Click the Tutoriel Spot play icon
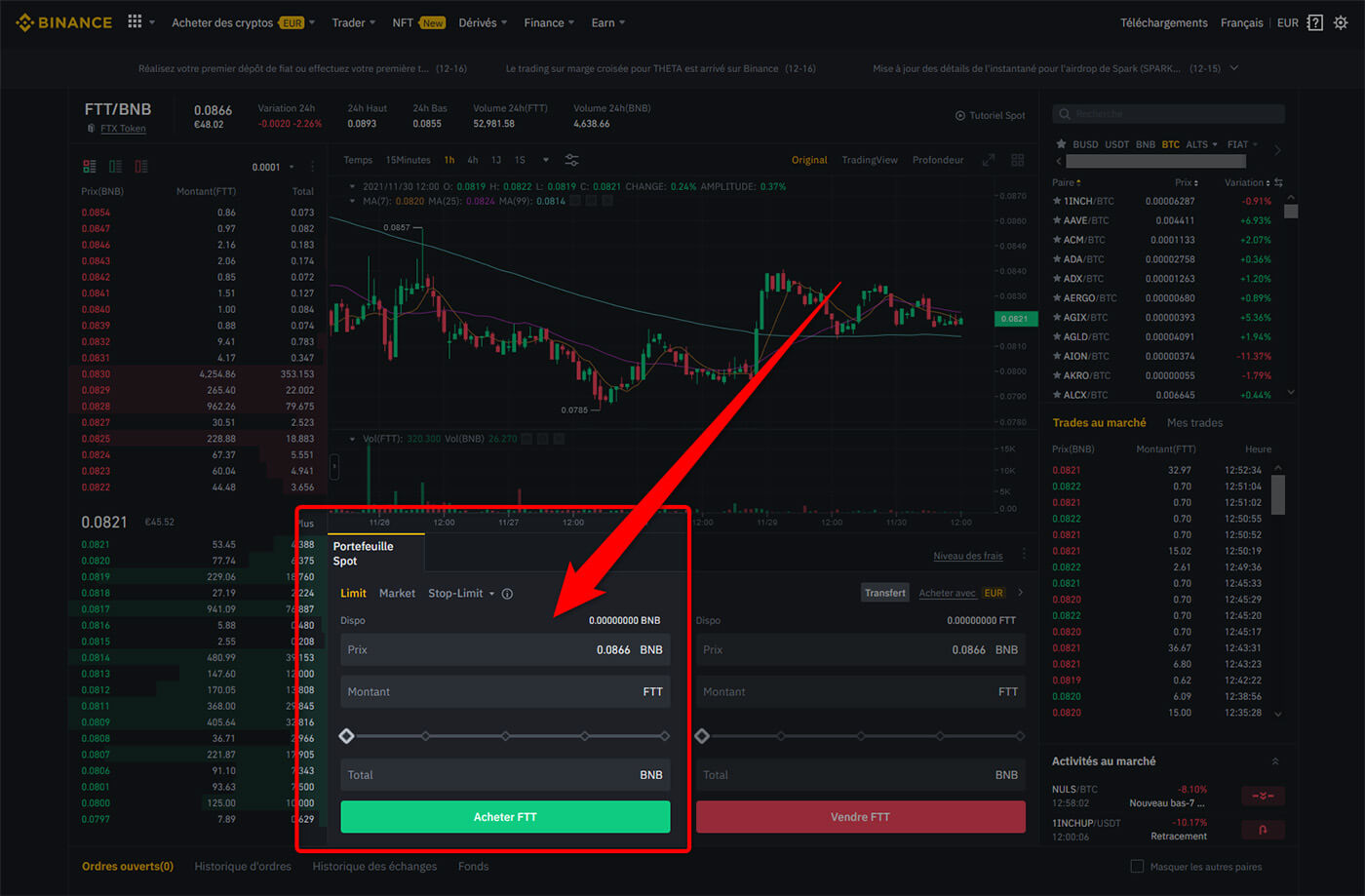Image resolution: width=1365 pixels, height=896 pixels. (960, 115)
